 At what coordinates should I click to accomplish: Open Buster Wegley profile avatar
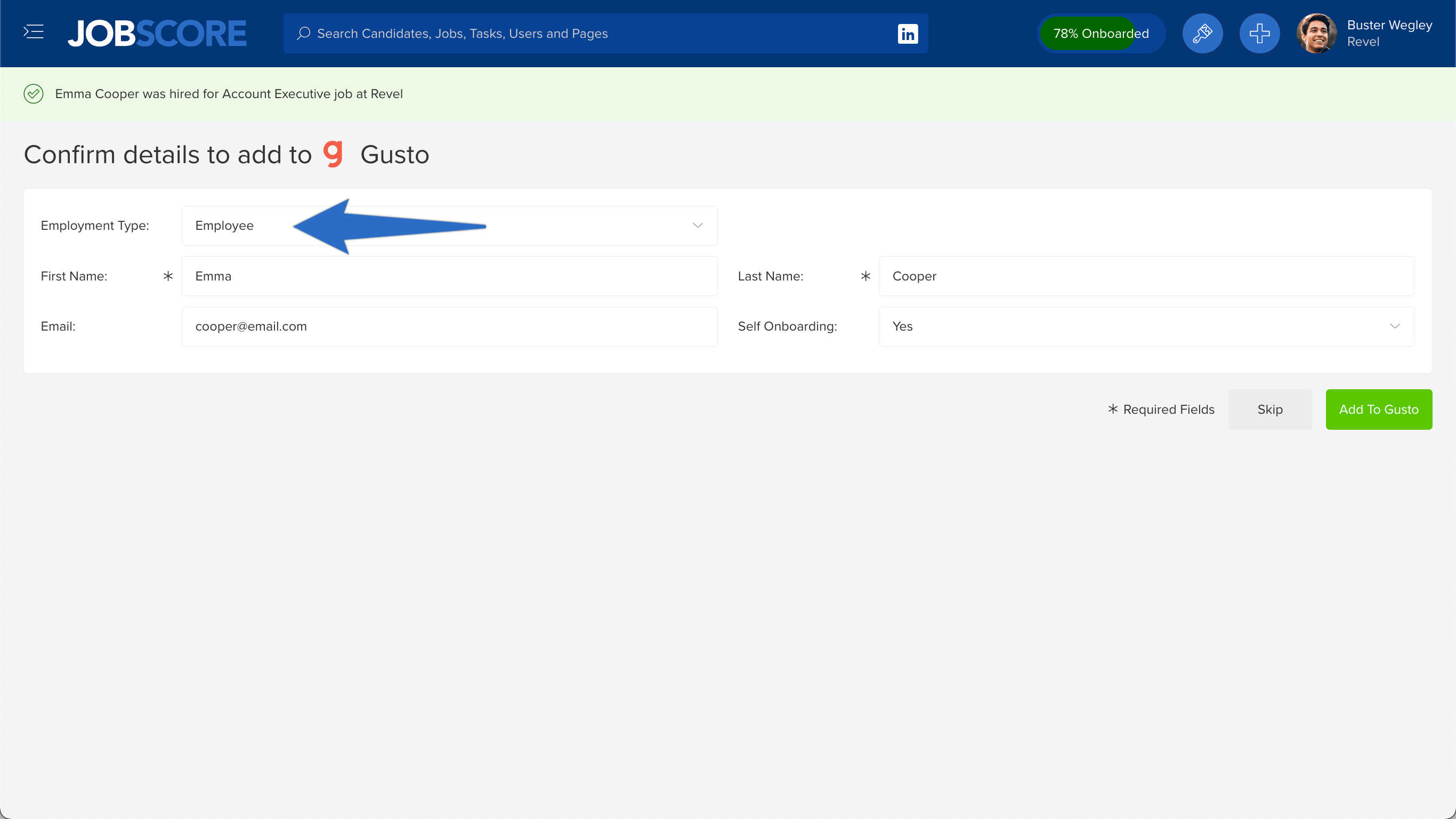[1316, 34]
